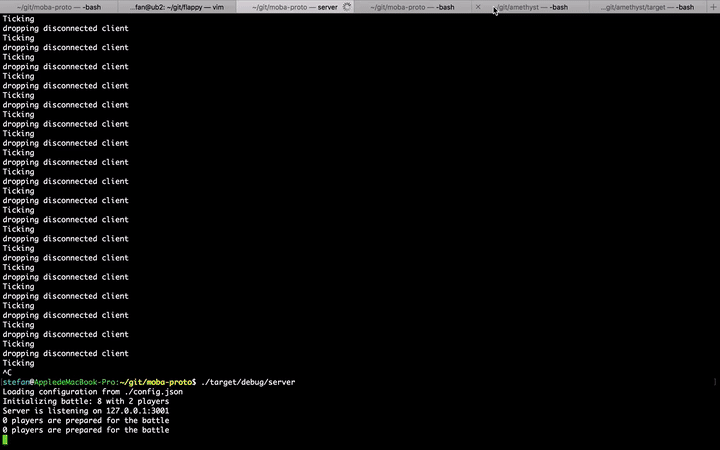The width and height of the screenshot is (720, 450).
Task: Click the ^C interrupt line
Action: pos(7,372)
